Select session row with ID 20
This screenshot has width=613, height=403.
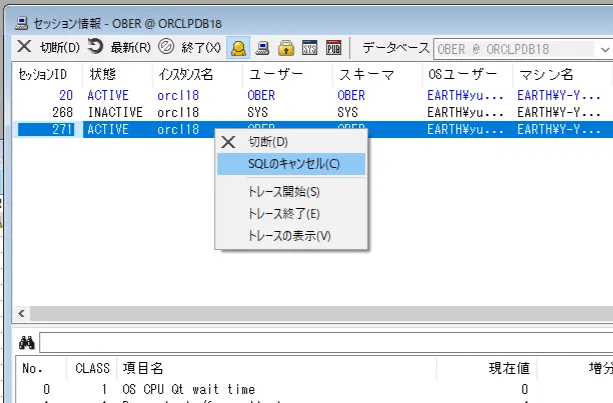[x=313, y=95]
